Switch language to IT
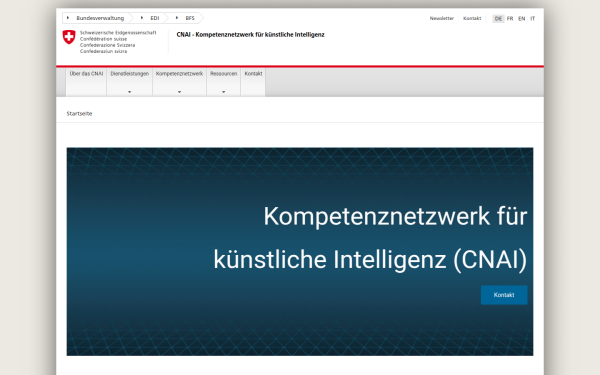 click(532, 18)
